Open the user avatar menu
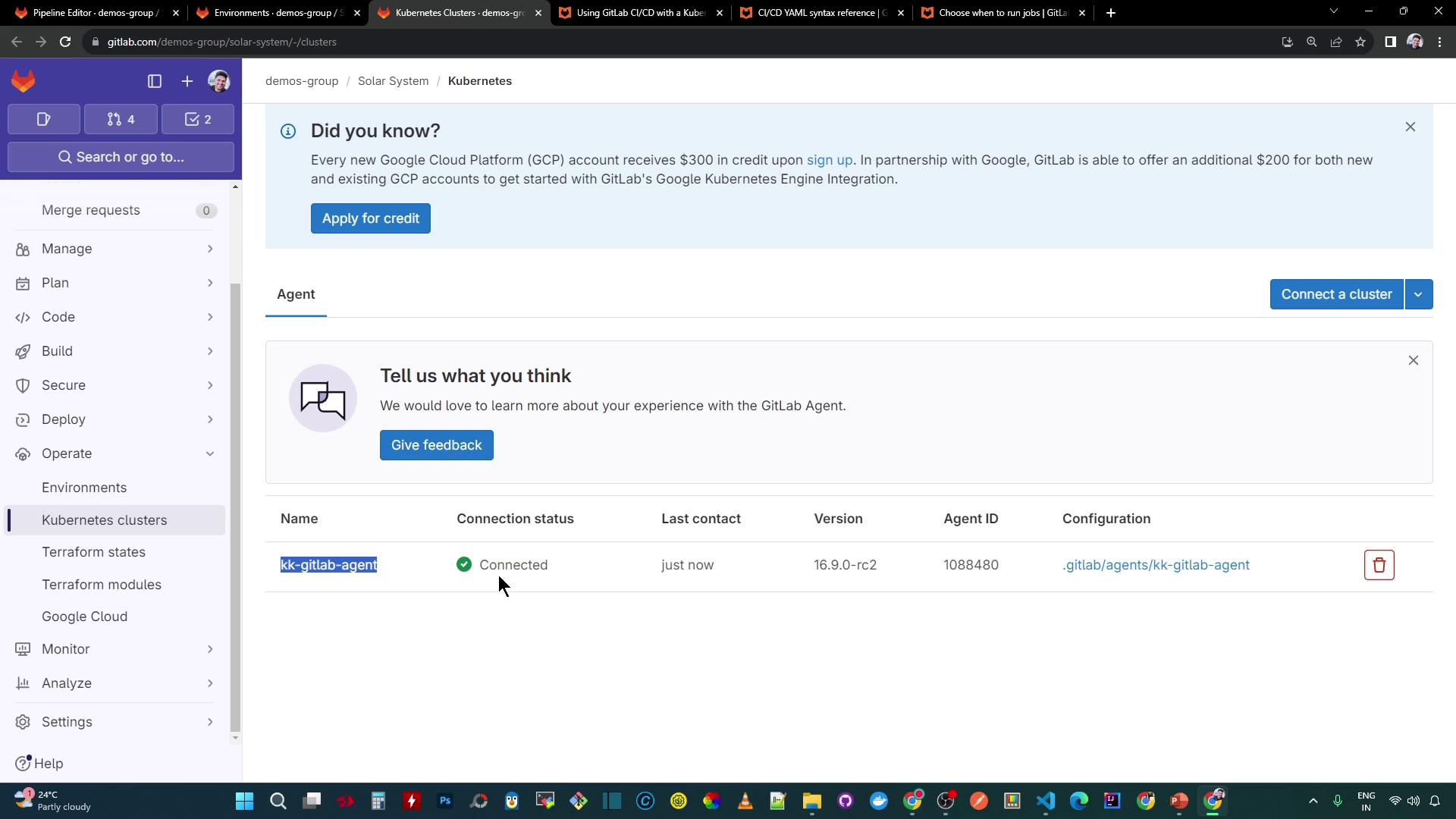Viewport: 1456px width, 819px height. [219, 81]
